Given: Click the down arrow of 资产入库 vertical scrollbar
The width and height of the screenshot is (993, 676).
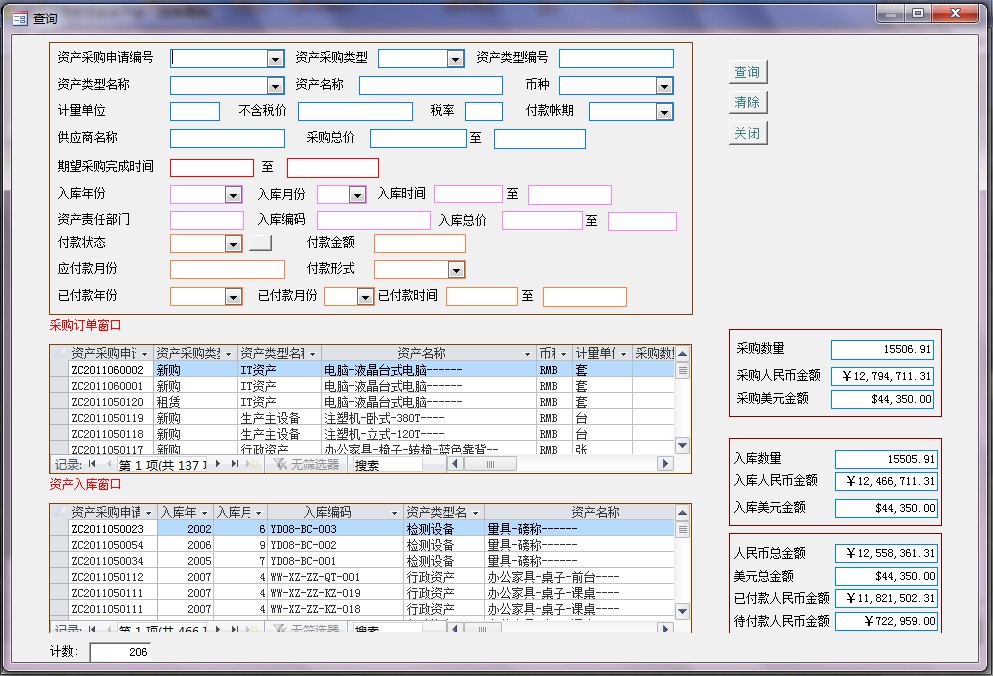Looking at the screenshot, I should [x=683, y=611].
